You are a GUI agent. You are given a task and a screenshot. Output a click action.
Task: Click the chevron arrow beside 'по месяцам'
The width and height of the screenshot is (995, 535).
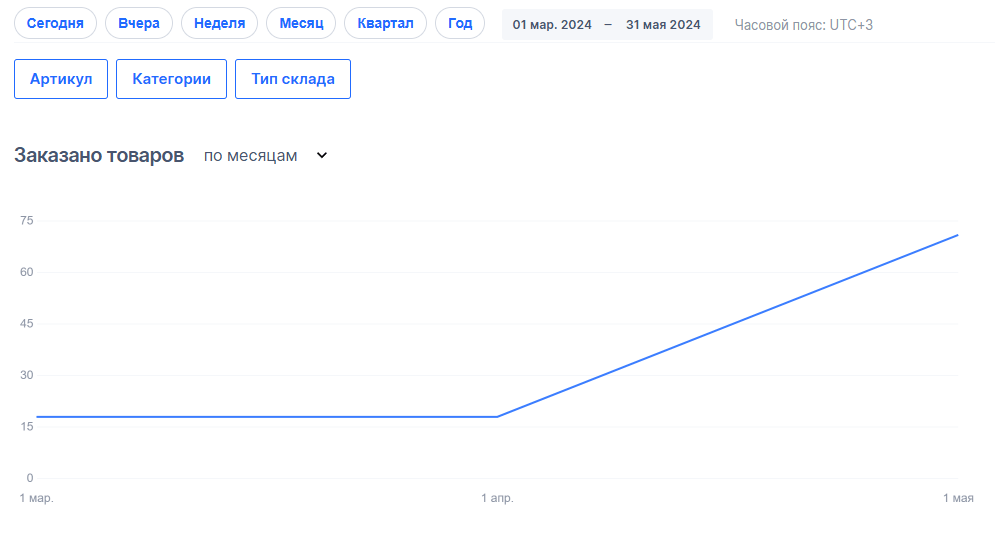click(x=322, y=156)
